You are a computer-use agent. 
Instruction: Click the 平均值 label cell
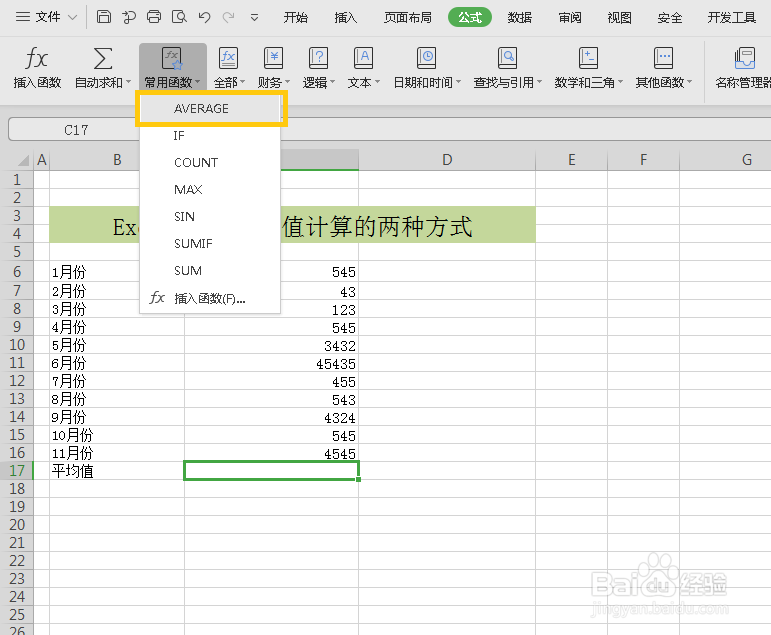117,471
